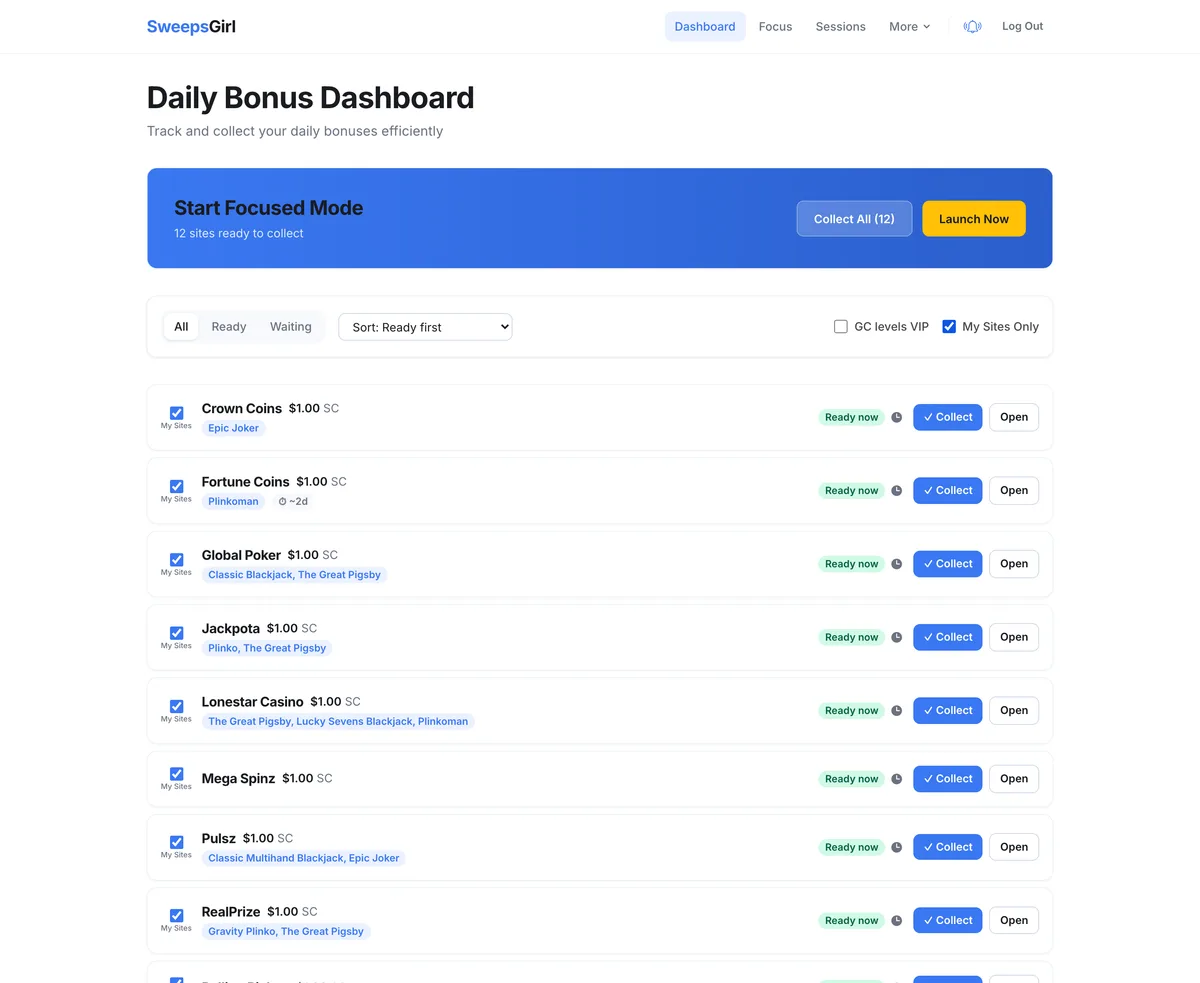Click the clock icon in RealPrize row
Screen dimensions: 1200x983
pos(897,921)
